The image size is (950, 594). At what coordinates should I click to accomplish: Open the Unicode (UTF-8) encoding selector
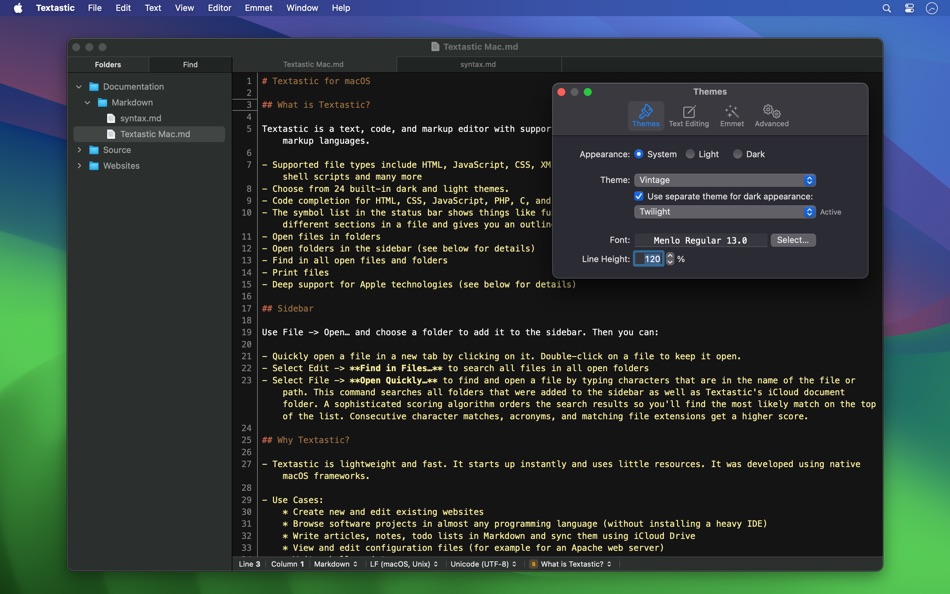tap(483, 564)
